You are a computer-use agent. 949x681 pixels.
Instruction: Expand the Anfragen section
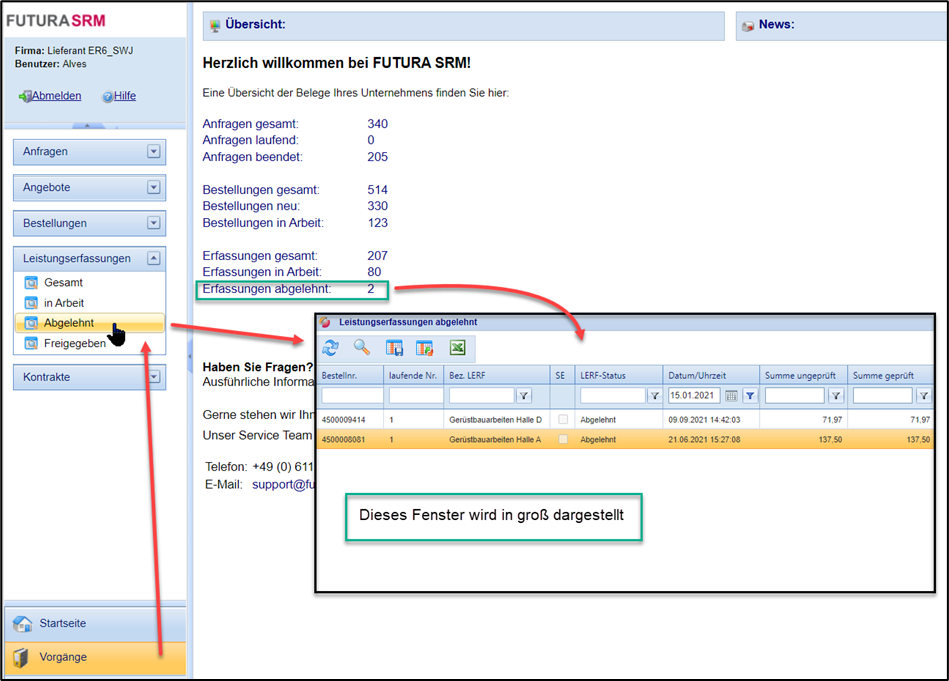pos(153,152)
